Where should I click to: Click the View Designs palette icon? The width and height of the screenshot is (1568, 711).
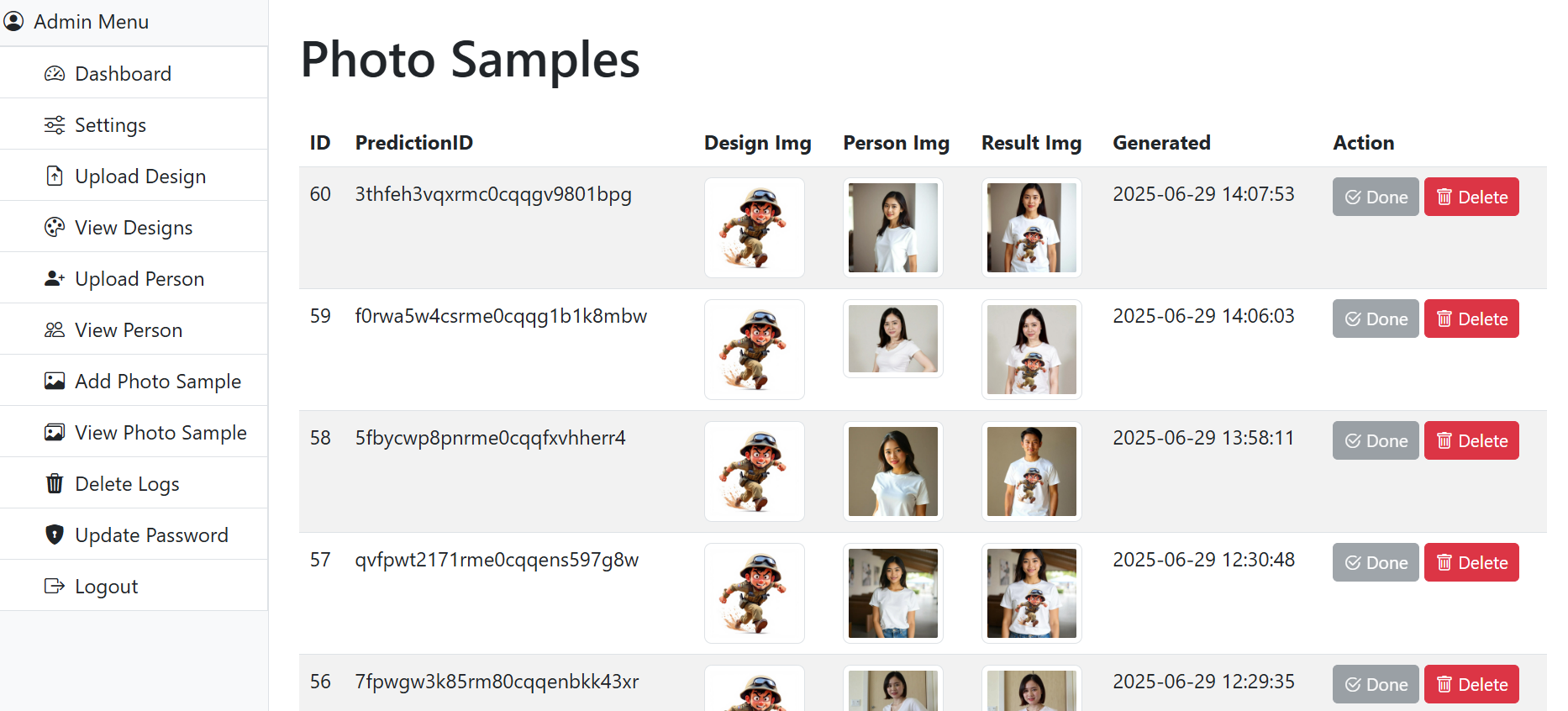click(x=55, y=228)
